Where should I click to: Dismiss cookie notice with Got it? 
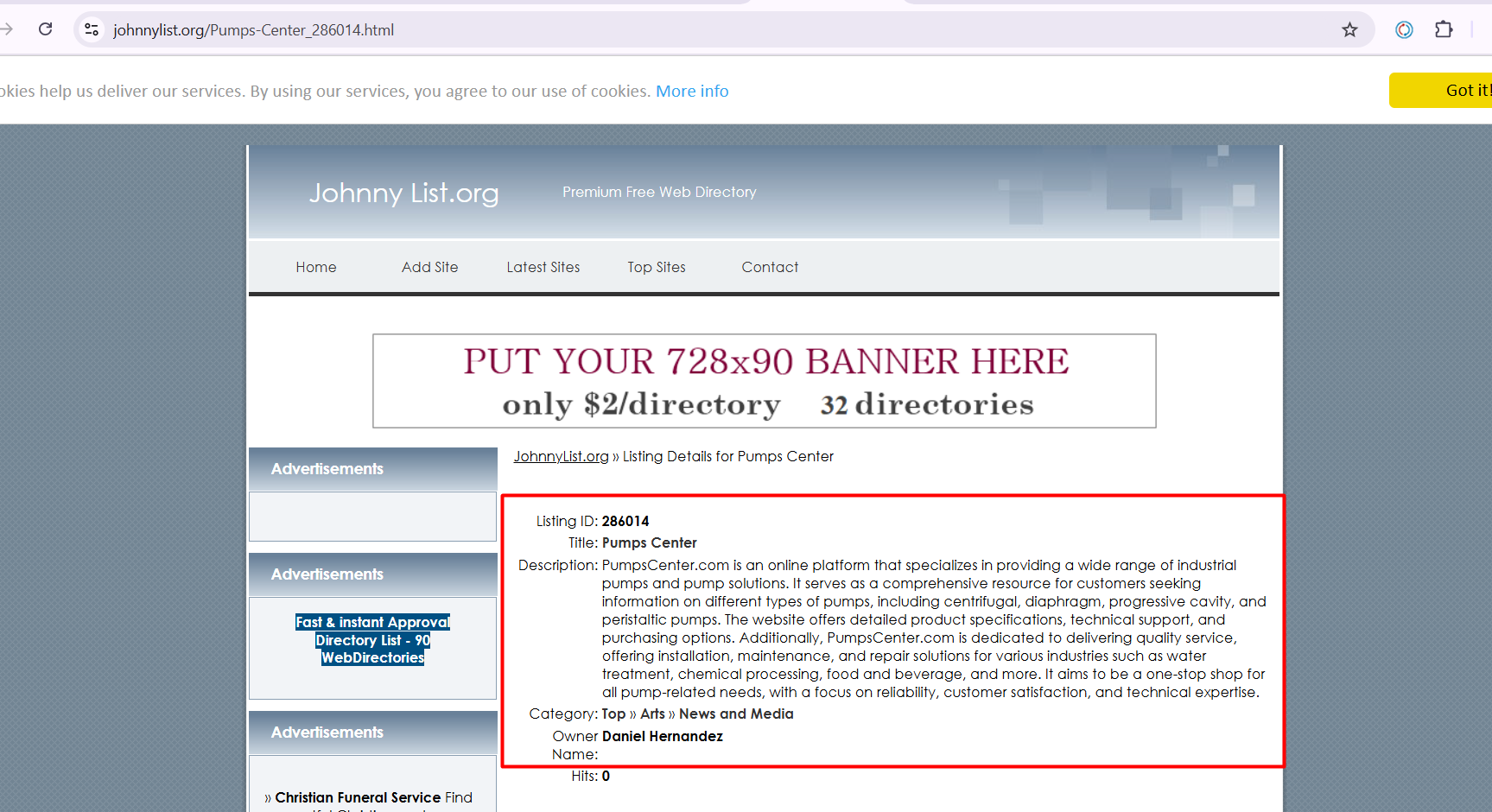tap(1441, 90)
